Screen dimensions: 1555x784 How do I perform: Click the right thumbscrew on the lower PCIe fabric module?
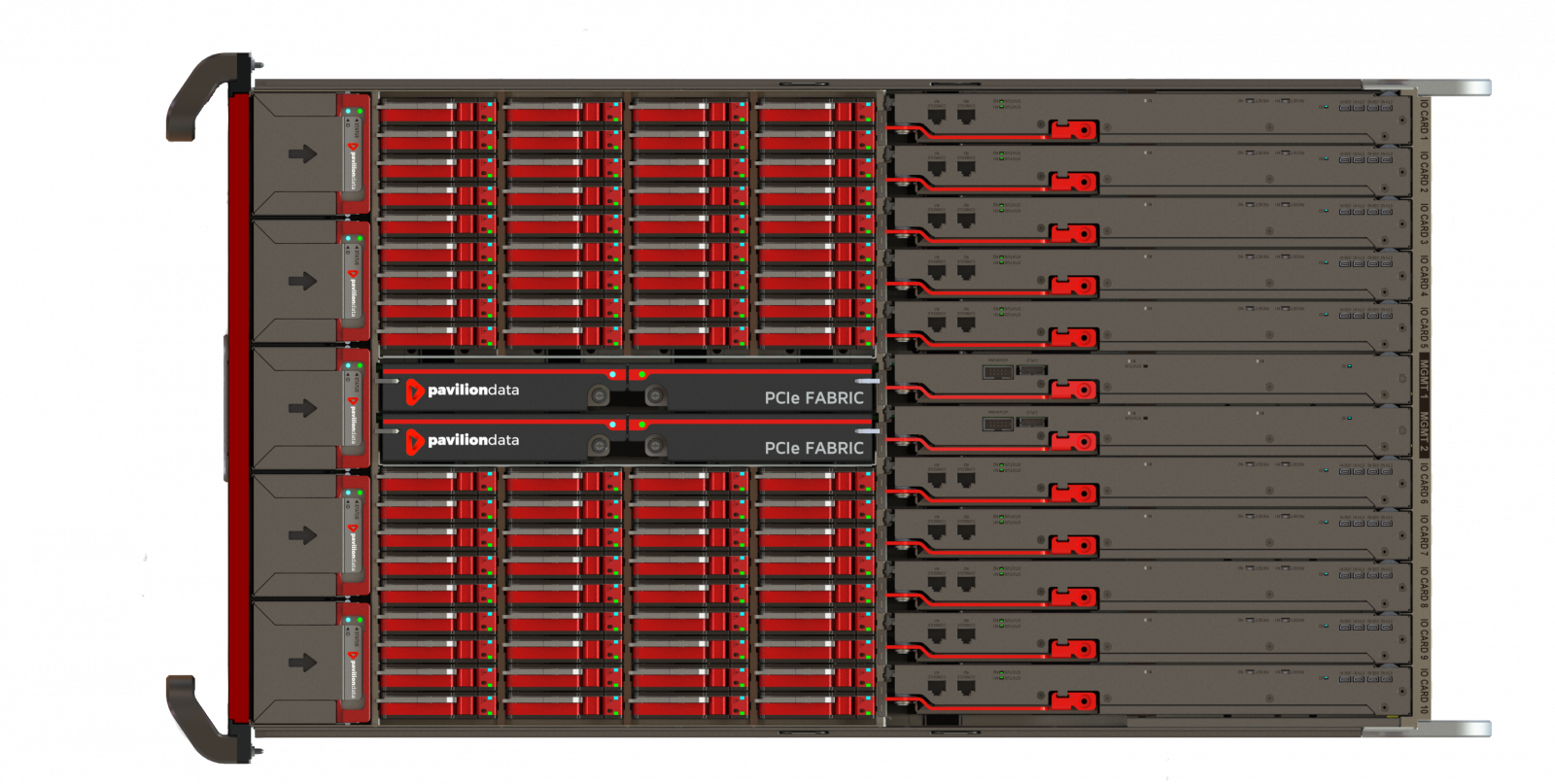coord(655,446)
